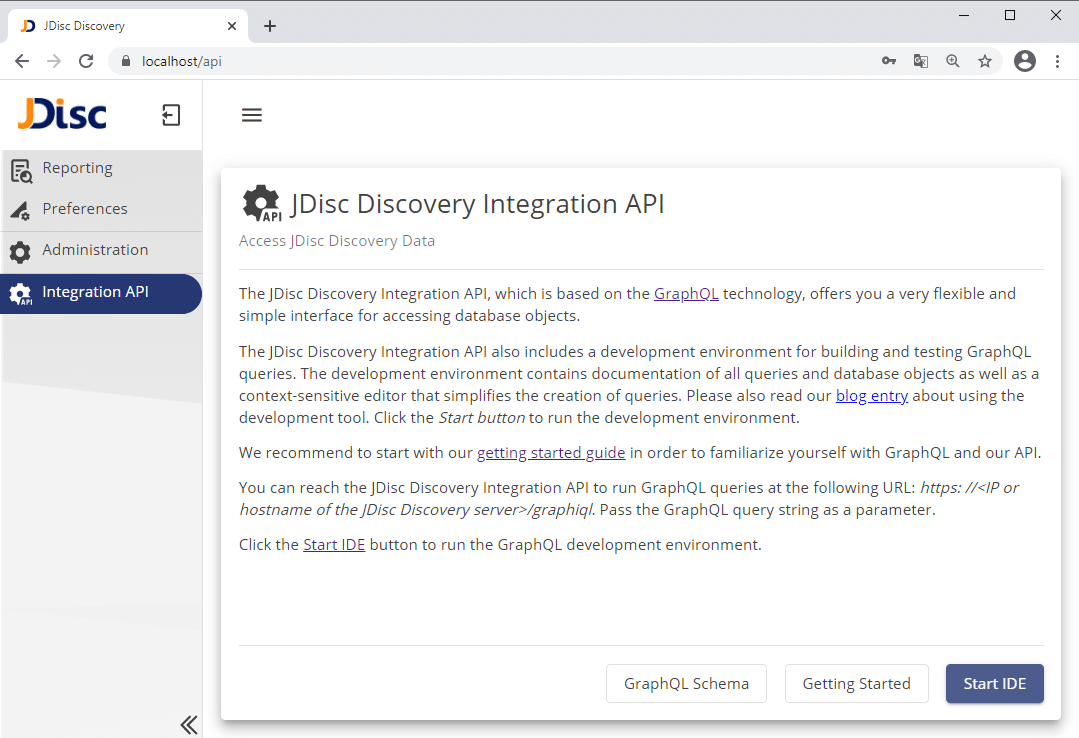Image resolution: width=1079 pixels, height=738 pixels.
Task: Click the browser profile avatar
Action: click(1024, 61)
